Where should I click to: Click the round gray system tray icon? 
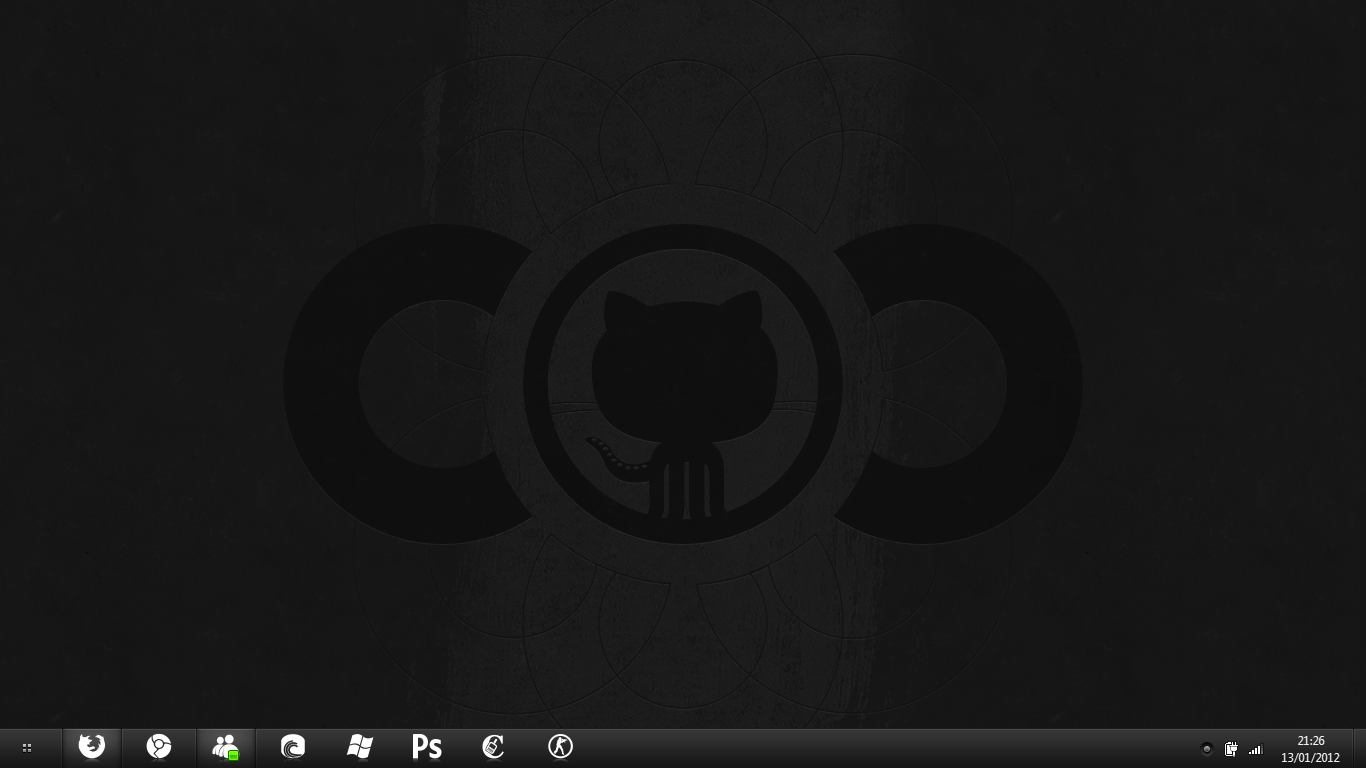tap(1206, 749)
